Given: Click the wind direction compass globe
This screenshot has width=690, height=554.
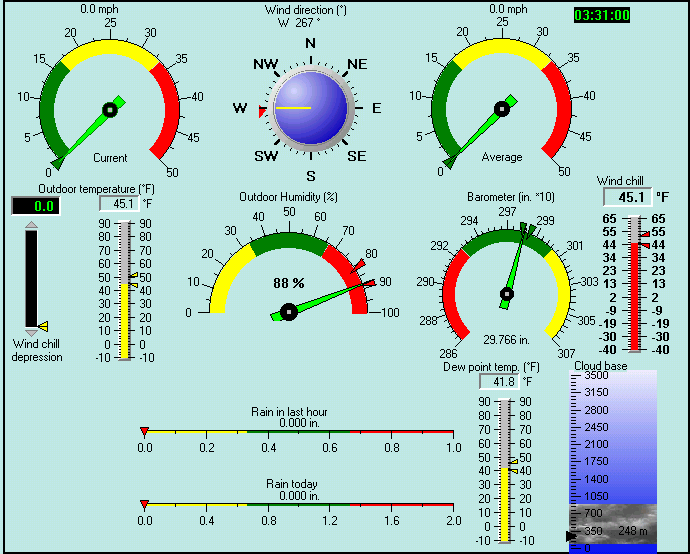Looking at the screenshot, I should point(311,107).
